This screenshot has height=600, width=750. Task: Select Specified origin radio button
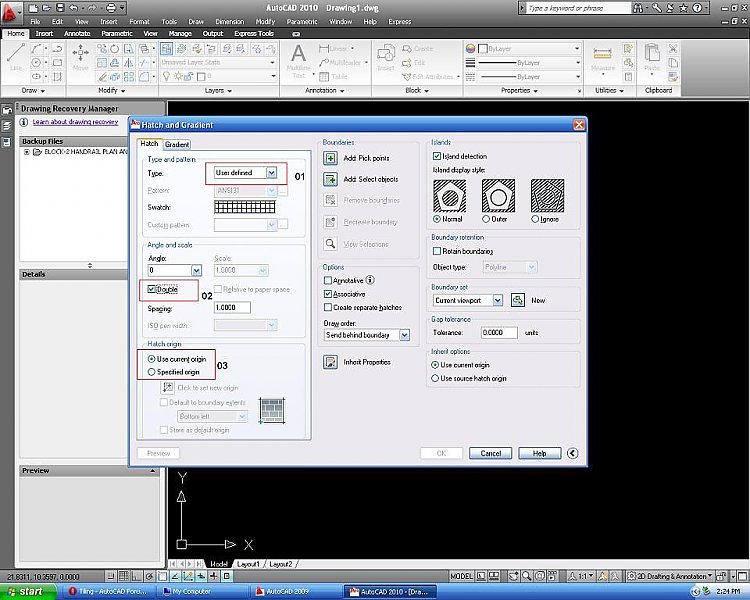tap(152, 372)
